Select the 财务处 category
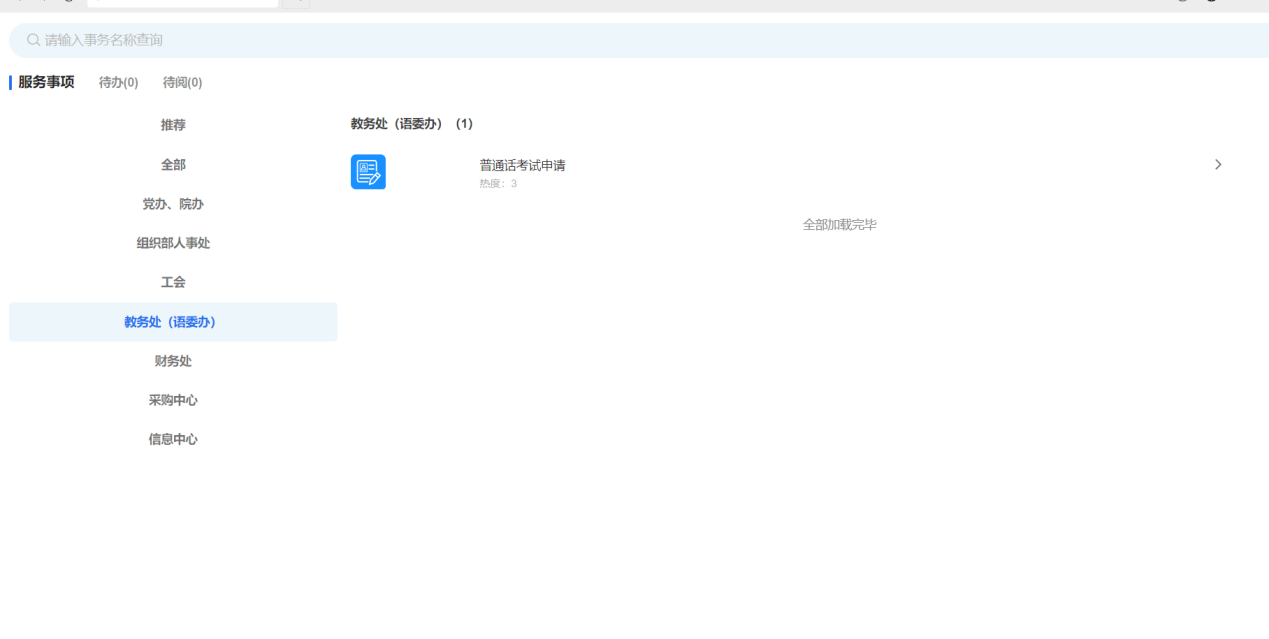The width and height of the screenshot is (1269, 639). 173,361
